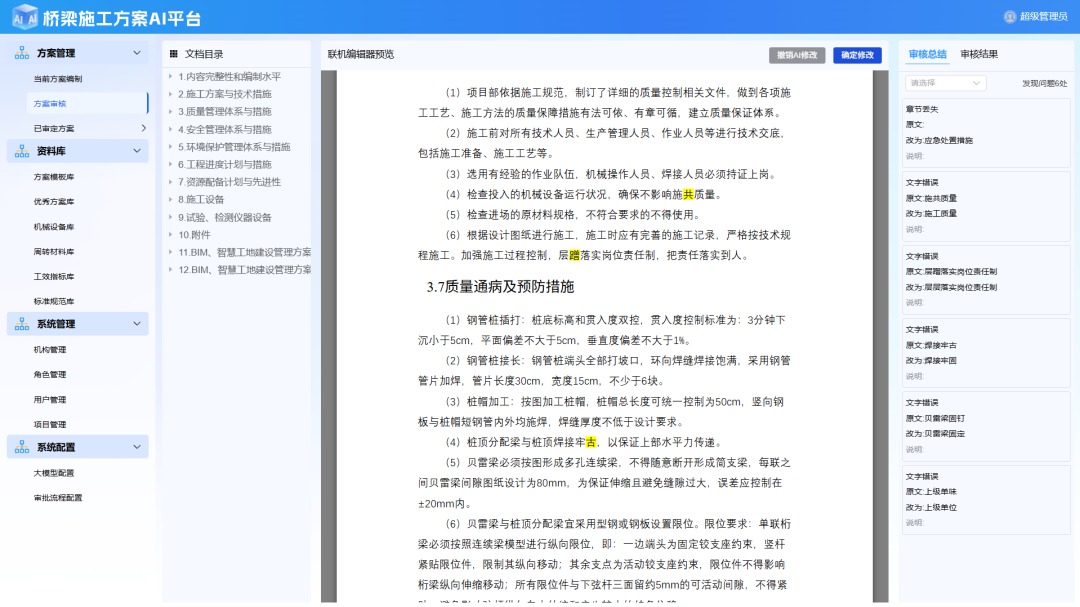Click the 超级管理员 user avatar icon
The height and width of the screenshot is (607, 1080).
(1010, 17)
